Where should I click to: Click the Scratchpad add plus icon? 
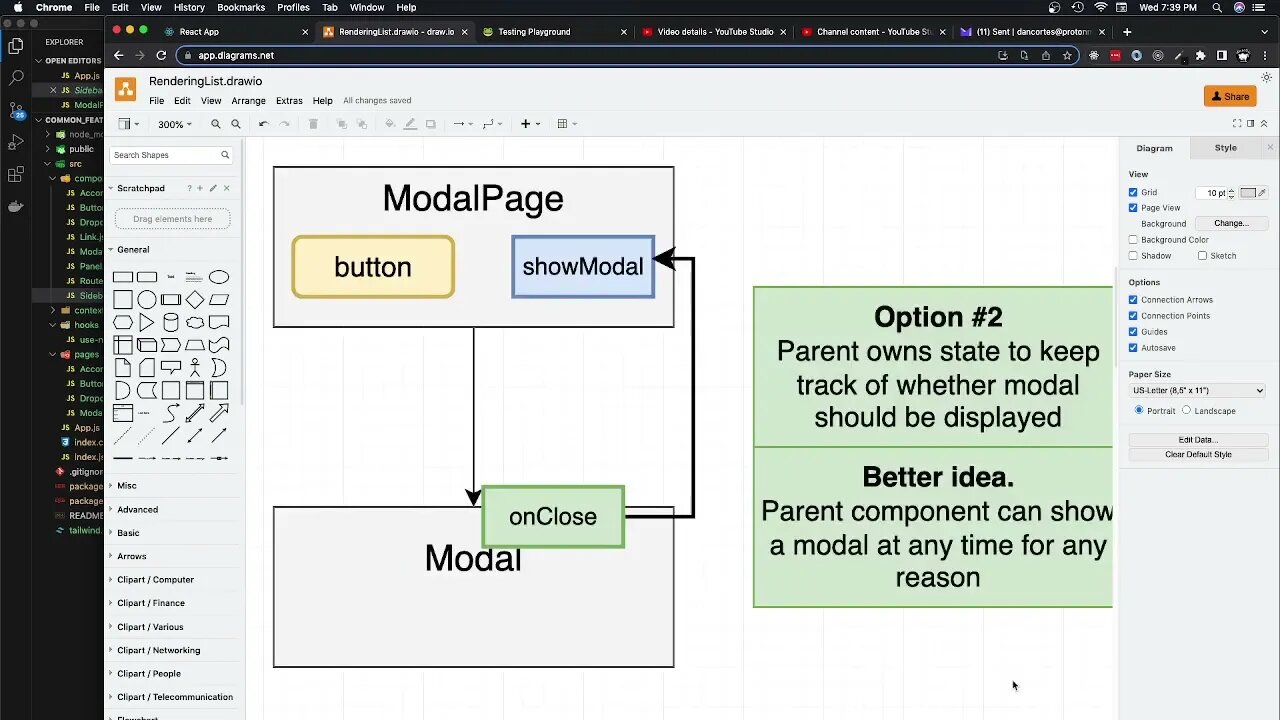(200, 188)
